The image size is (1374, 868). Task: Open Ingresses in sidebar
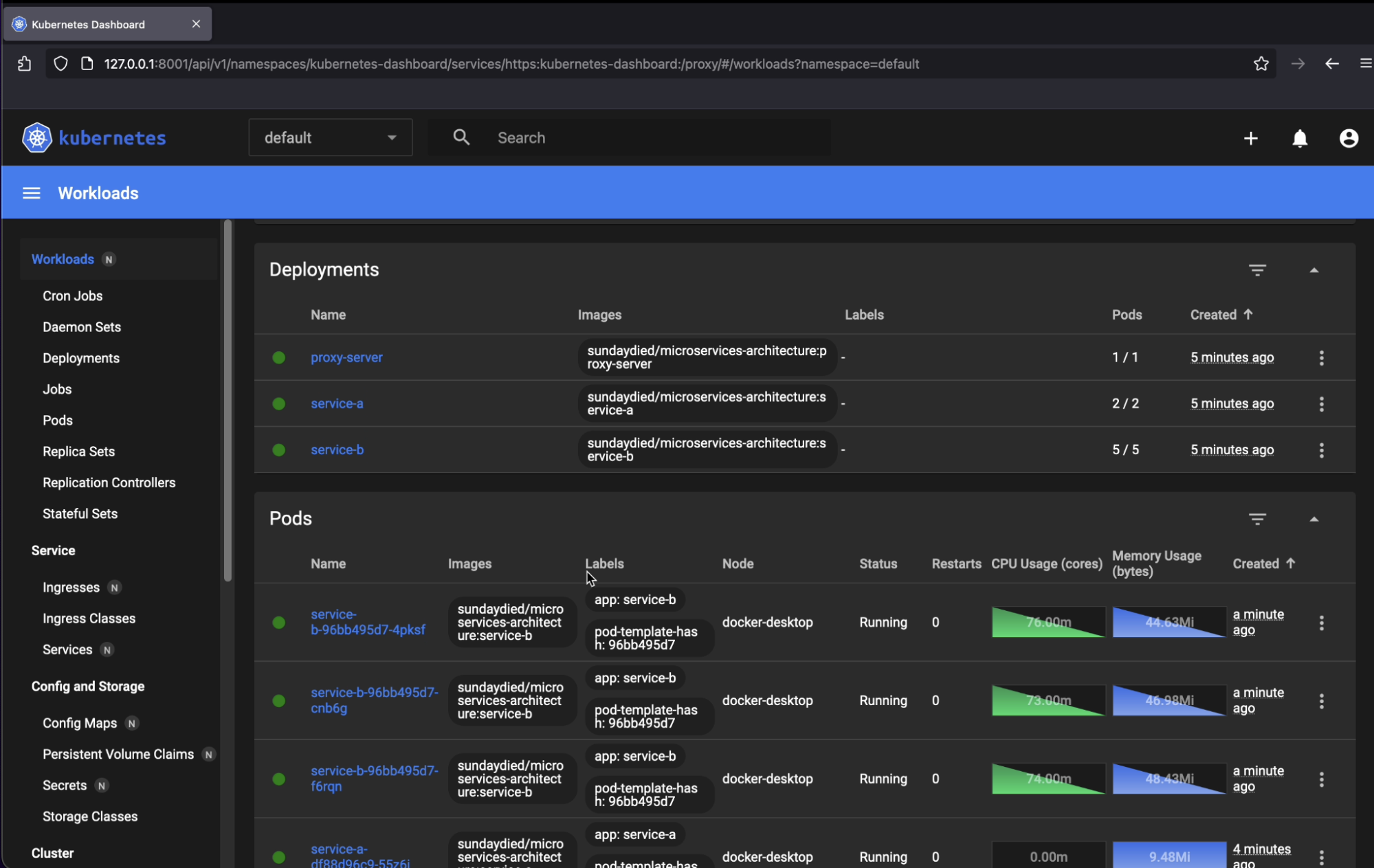coord(71,588)
